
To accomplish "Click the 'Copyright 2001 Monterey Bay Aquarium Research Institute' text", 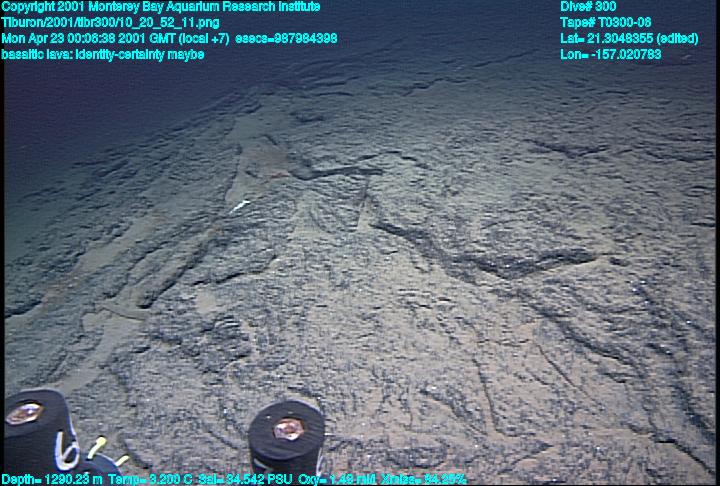I will [161, 7].
